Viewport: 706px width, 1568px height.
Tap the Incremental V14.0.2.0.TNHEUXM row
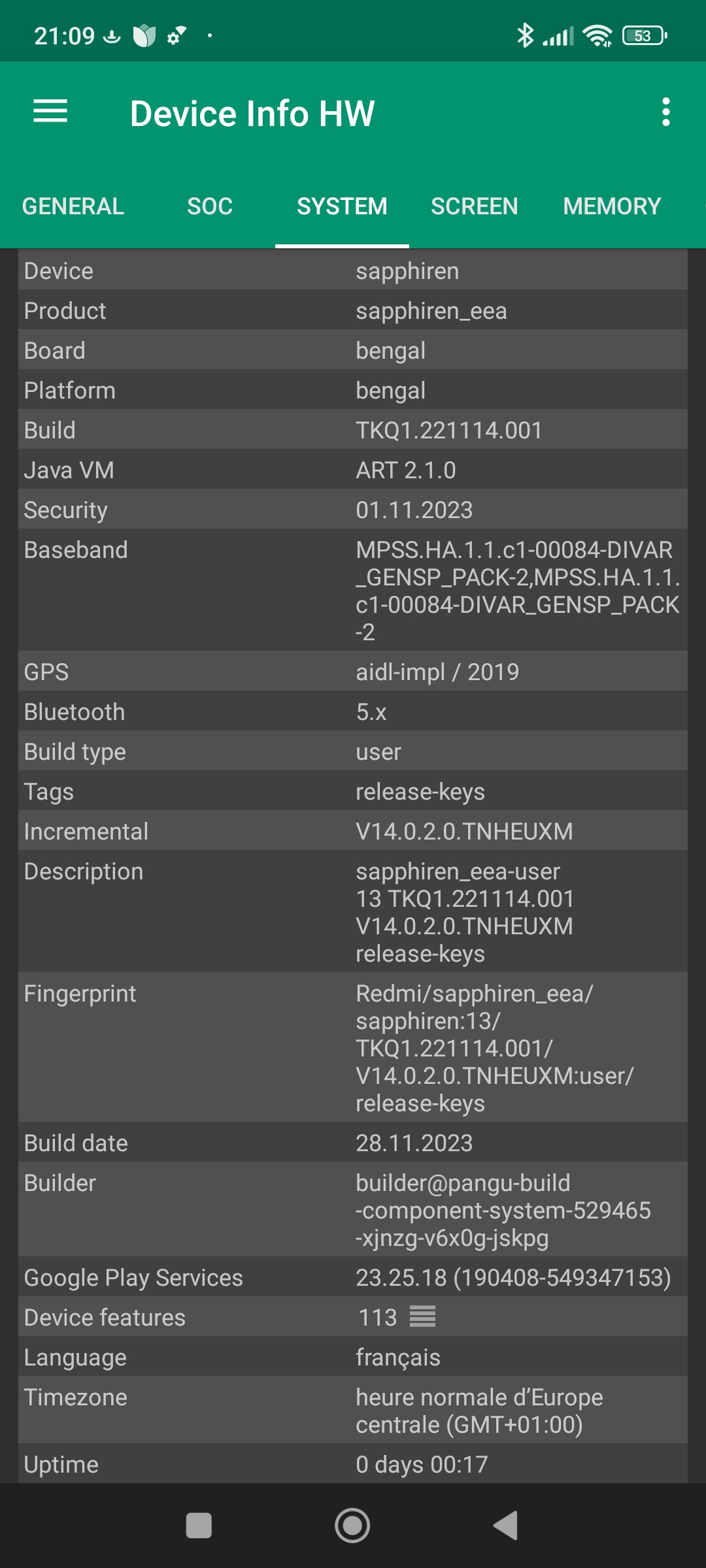pyautogui.click(x=353, y=831)
